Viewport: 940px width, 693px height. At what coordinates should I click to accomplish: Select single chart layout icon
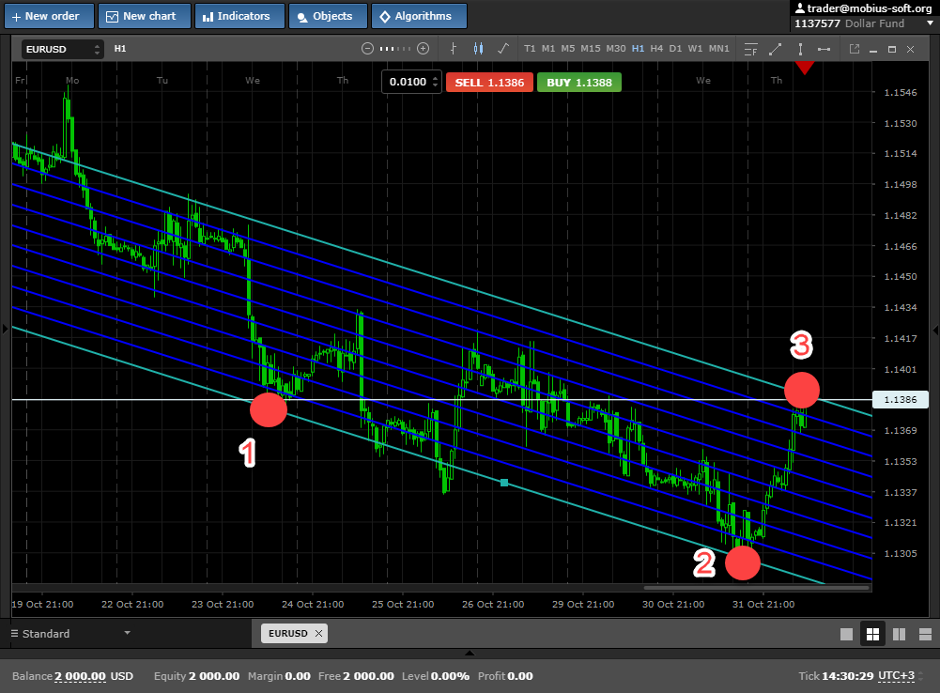[846, 634]
